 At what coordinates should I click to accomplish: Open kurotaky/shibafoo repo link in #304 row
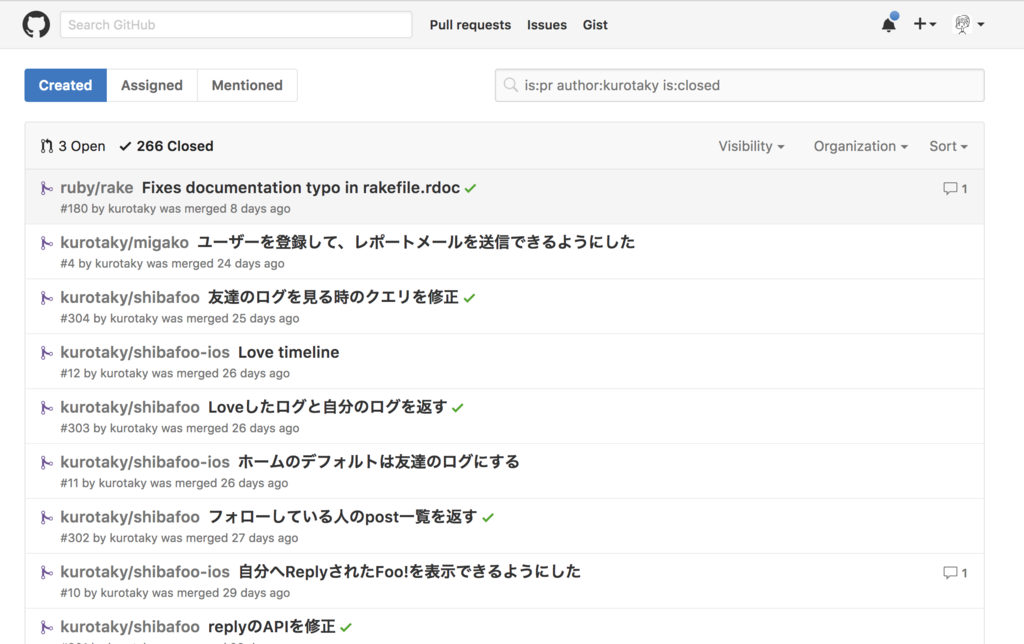coord(130,297)
